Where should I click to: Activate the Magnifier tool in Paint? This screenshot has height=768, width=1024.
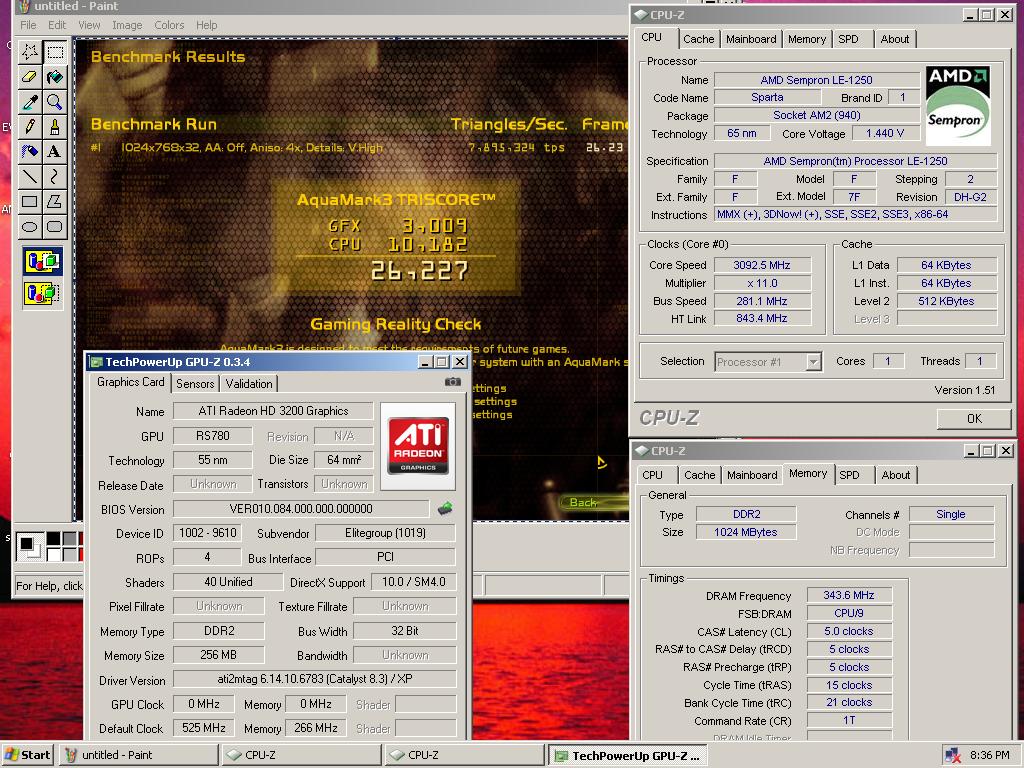[x=55, y=101]
